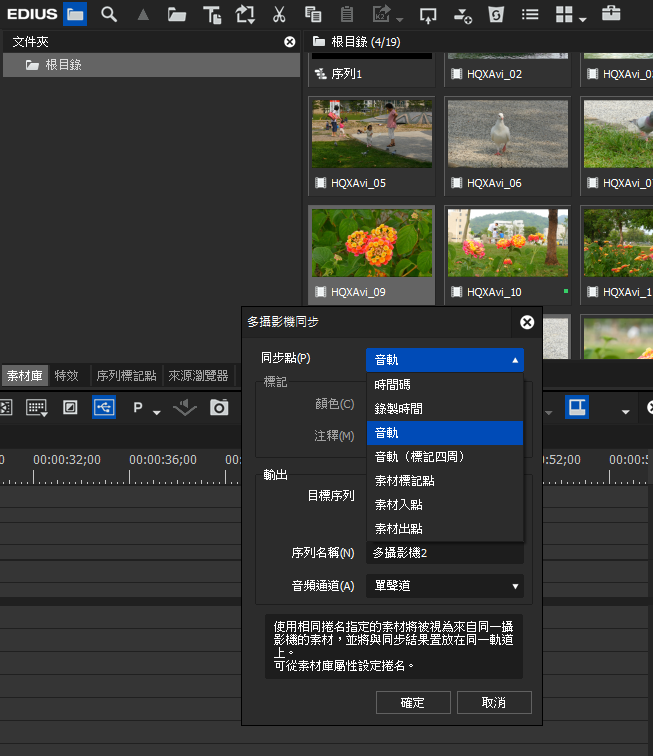
Task: Switch to the 特效 tab
Action: click(x=67, y=376)
